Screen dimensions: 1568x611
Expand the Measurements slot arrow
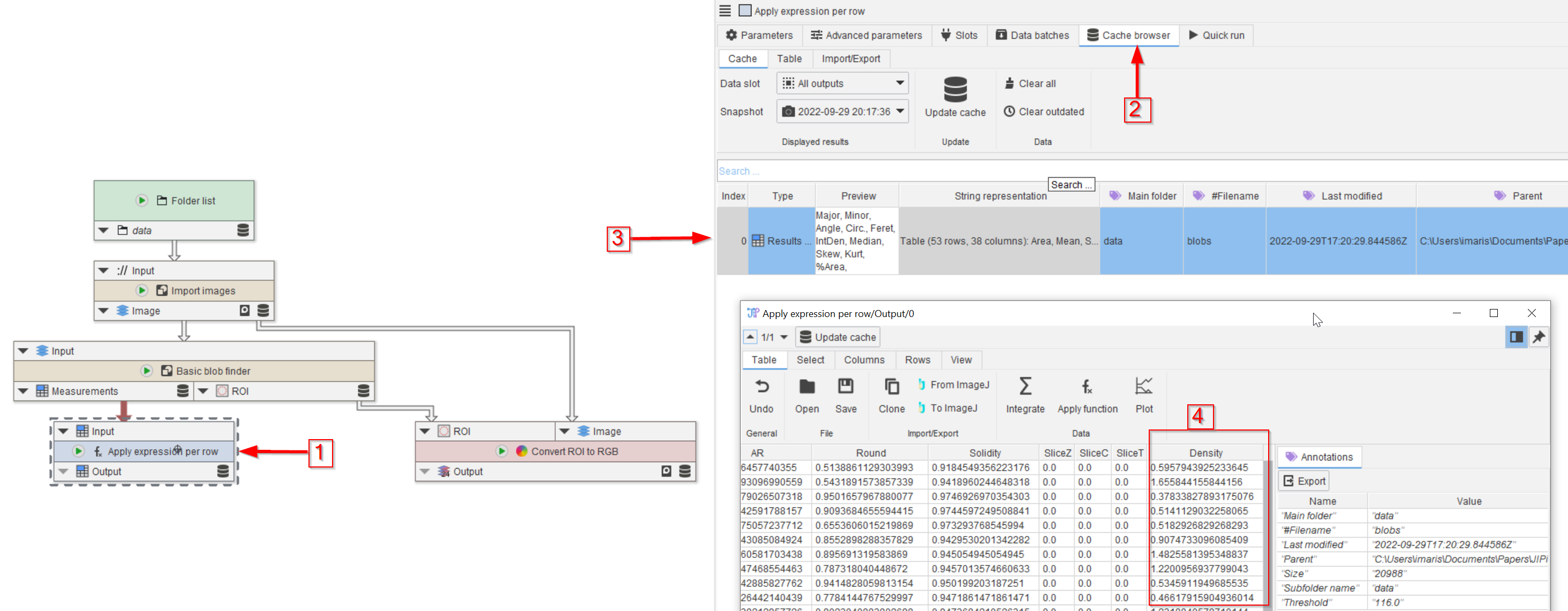23,391
